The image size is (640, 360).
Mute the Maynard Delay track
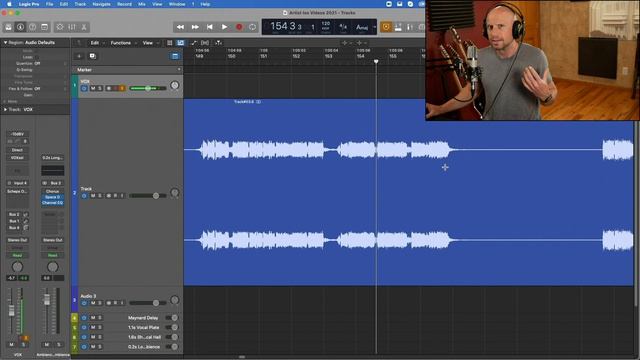[93, 318]
